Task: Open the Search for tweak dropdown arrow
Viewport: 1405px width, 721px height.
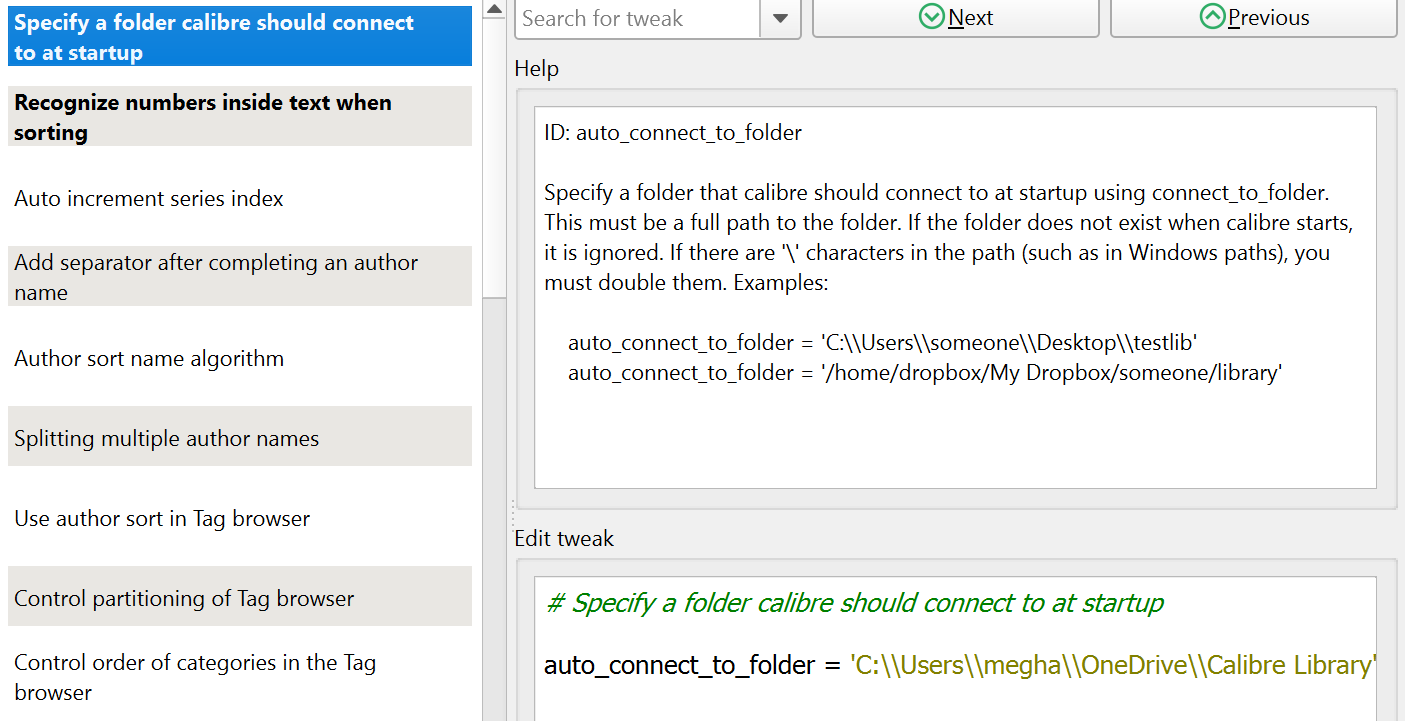Action: [x=781, y=18]
